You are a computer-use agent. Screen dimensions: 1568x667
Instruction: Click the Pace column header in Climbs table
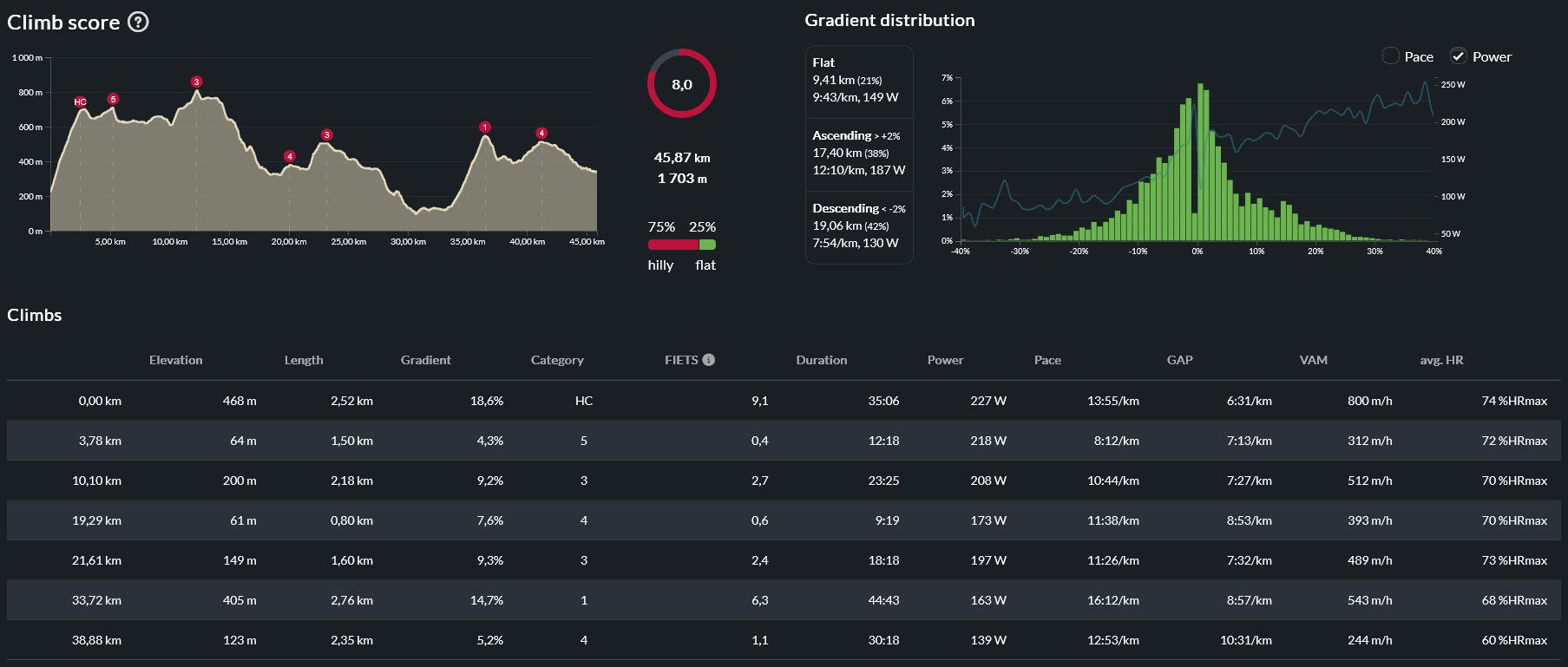point(1047,360)
